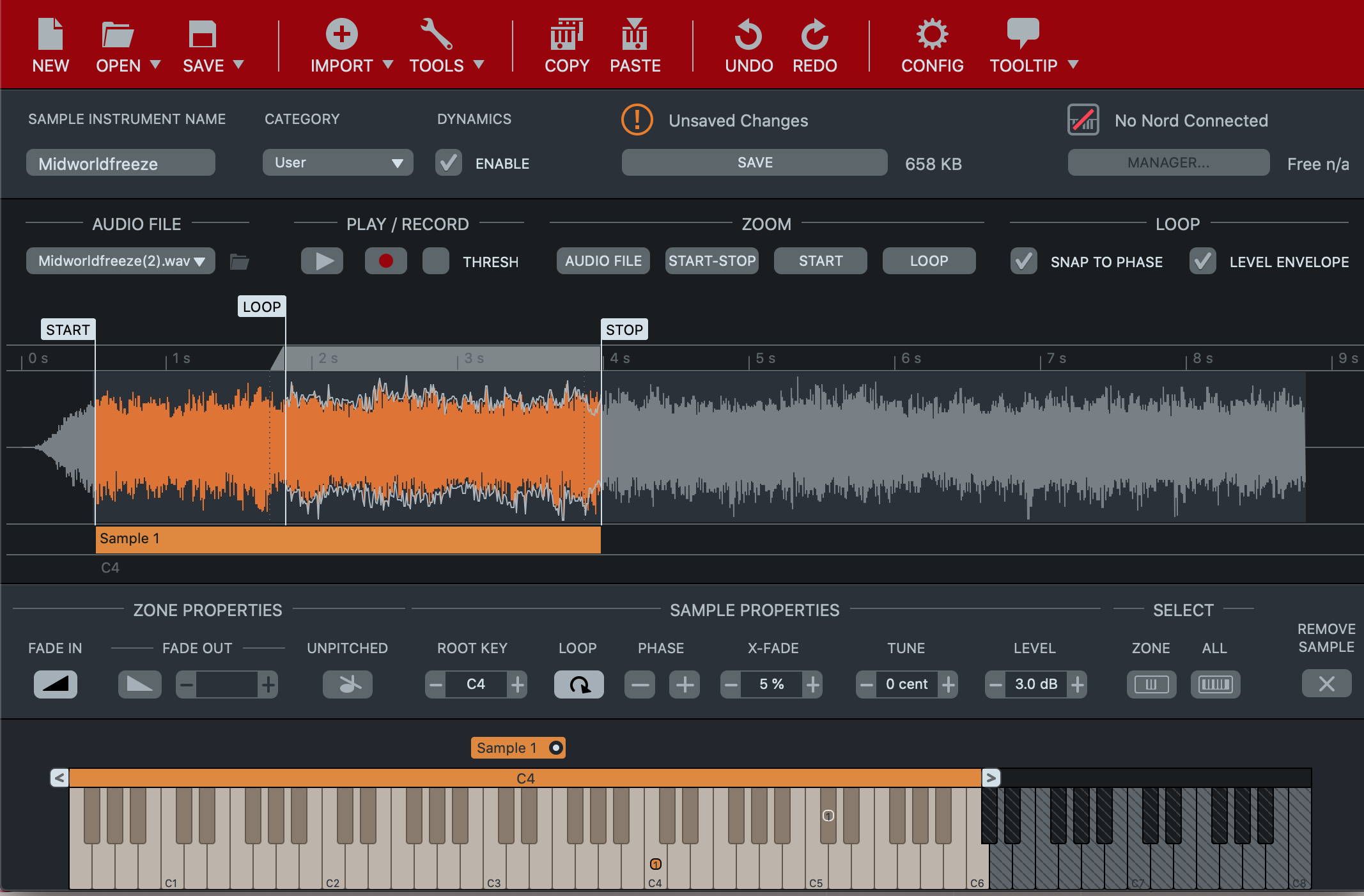Expand the SAVE dropdown arrow
Image resolution: width=1364 pixels, height=896 pixels.
pos(239,65)
